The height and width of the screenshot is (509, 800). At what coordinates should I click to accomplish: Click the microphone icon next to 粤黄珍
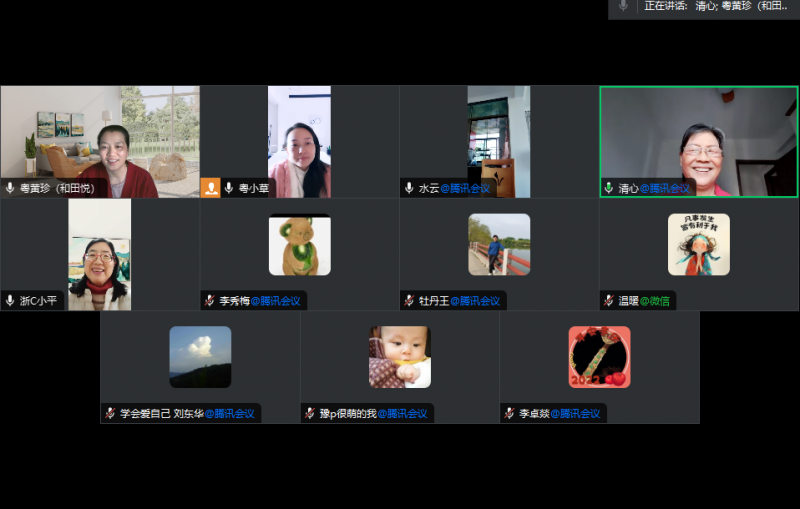10,188
